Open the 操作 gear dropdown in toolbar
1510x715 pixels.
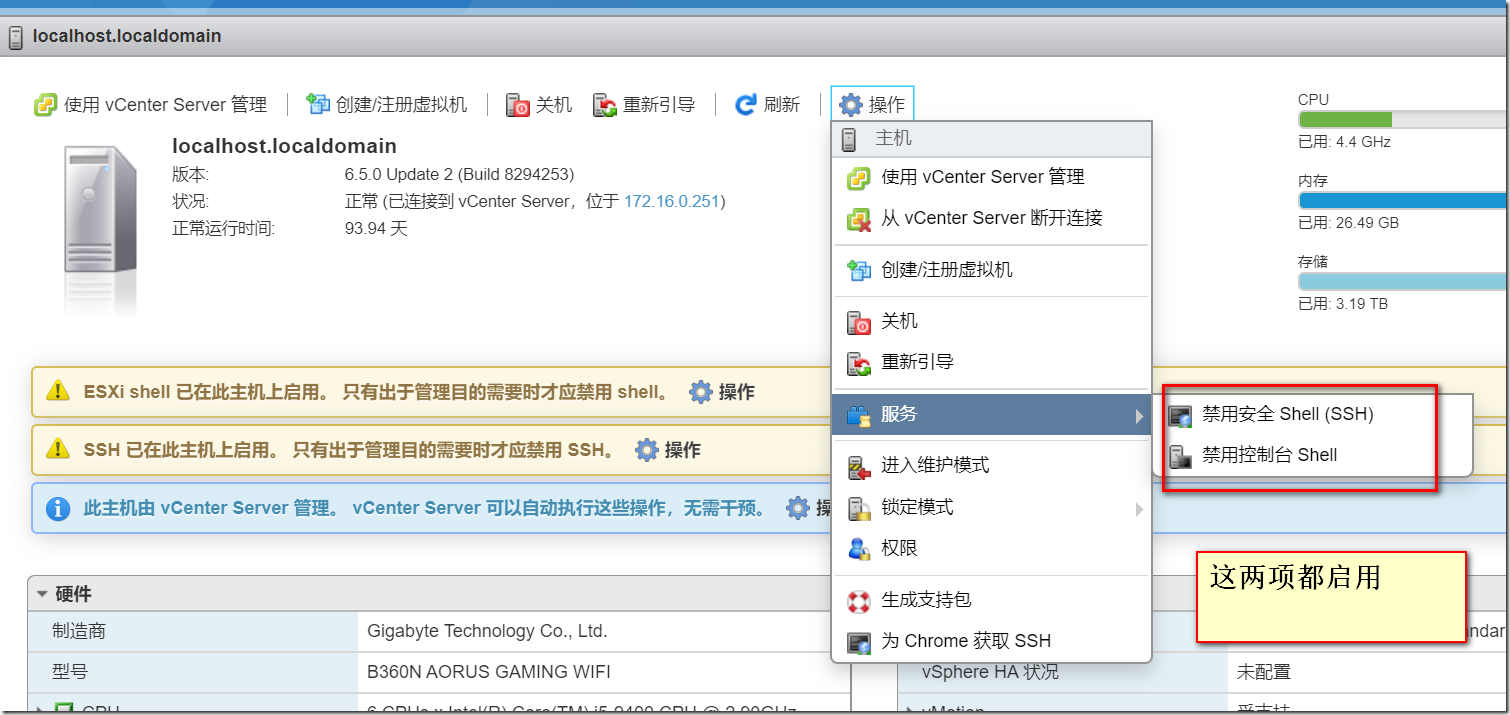click(872, 105)
